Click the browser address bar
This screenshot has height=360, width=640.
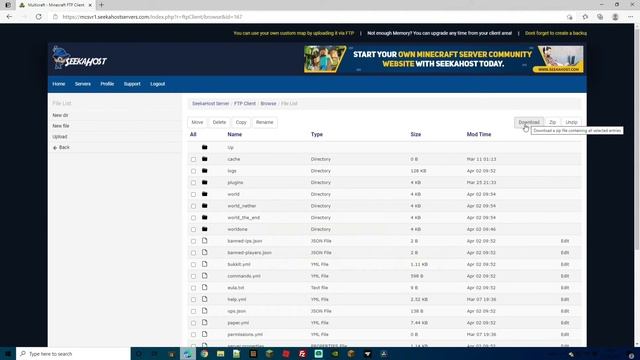tap(306, 17)
